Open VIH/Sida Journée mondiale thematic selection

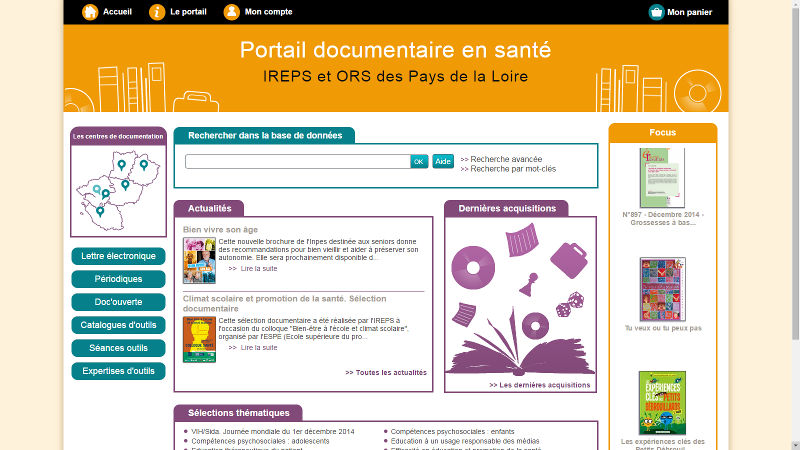273,432
